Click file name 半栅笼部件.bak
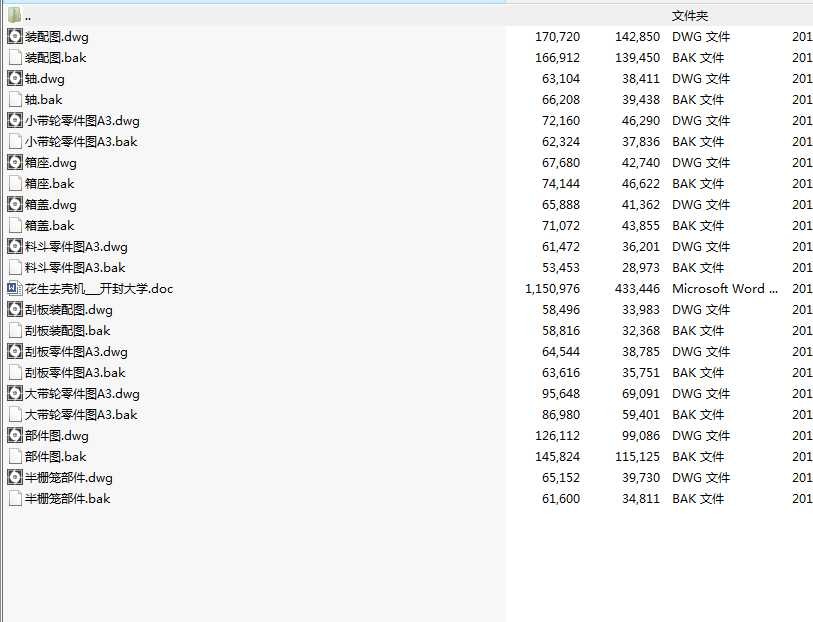 coord(67,499)
